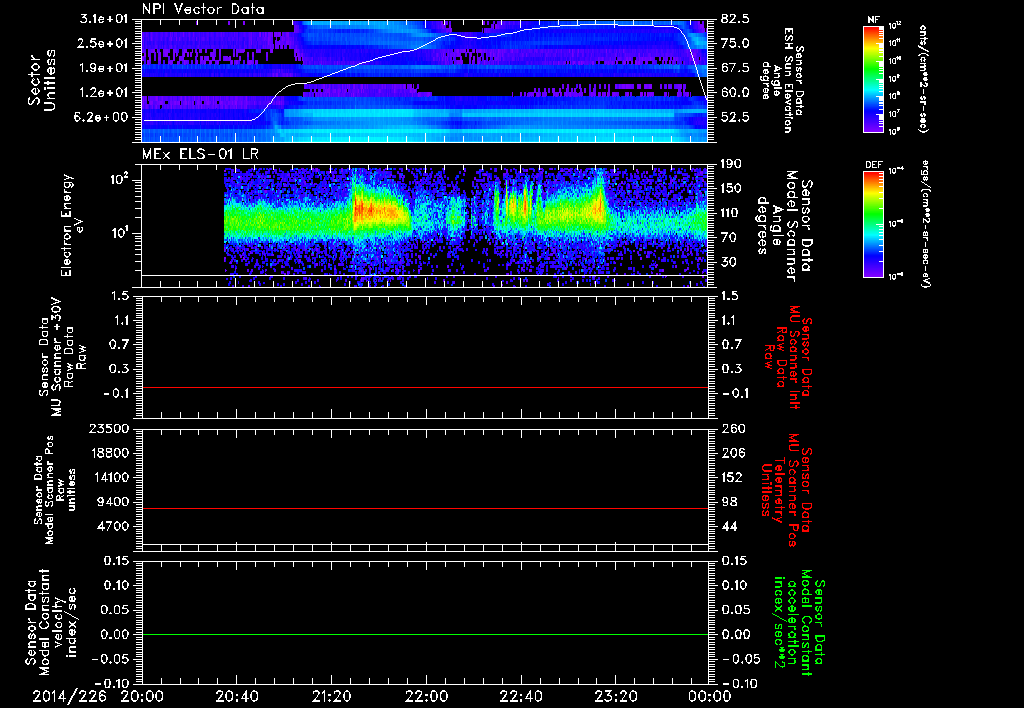Click the 'cnts/(cm**2-sr-sec)' colorbar unit label
The width and height of the screenshot is (1024, 708).
[923, 78]
